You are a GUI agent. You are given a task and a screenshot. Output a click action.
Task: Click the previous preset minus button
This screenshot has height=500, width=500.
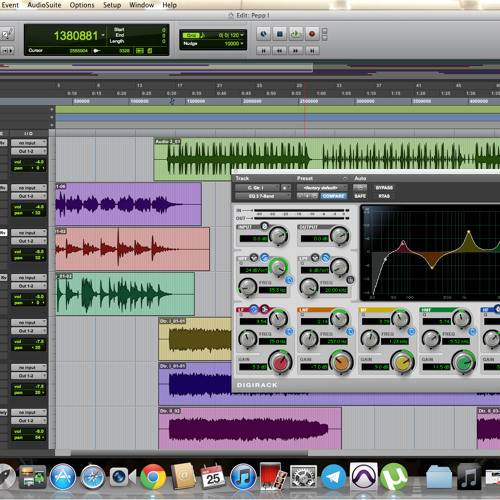pyautogui.click(x=300, y=196)
